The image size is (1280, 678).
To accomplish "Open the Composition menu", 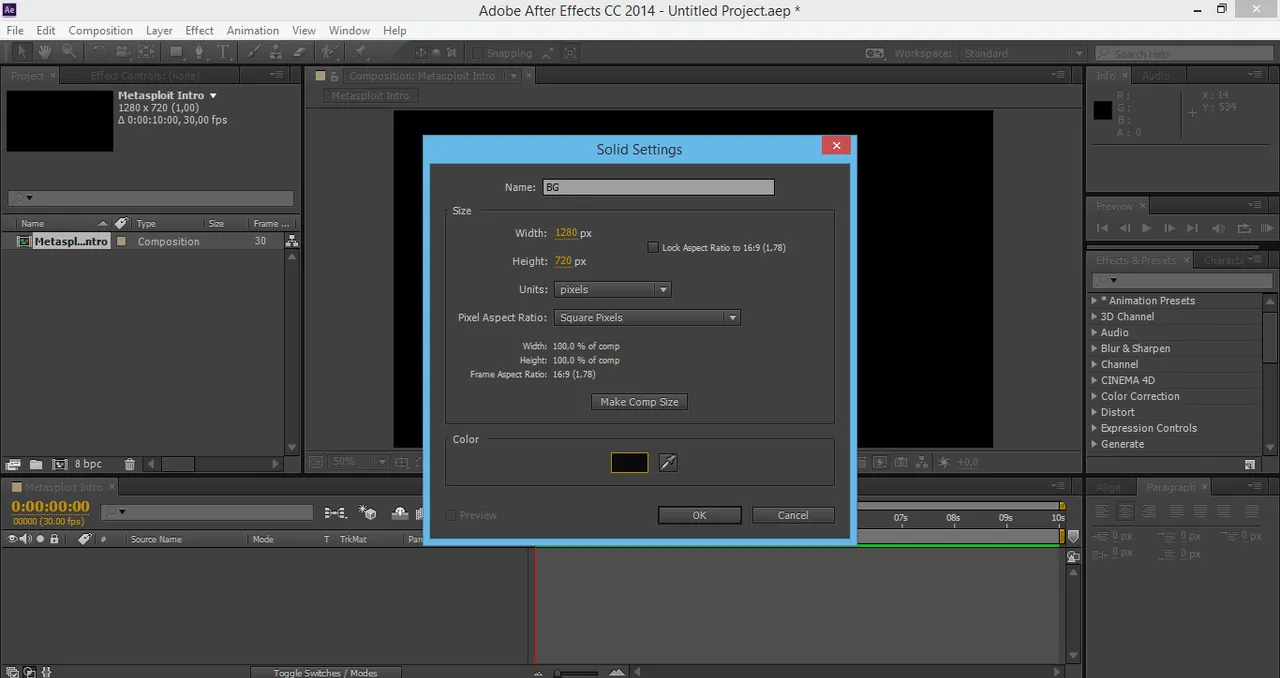I will [100, 30].
